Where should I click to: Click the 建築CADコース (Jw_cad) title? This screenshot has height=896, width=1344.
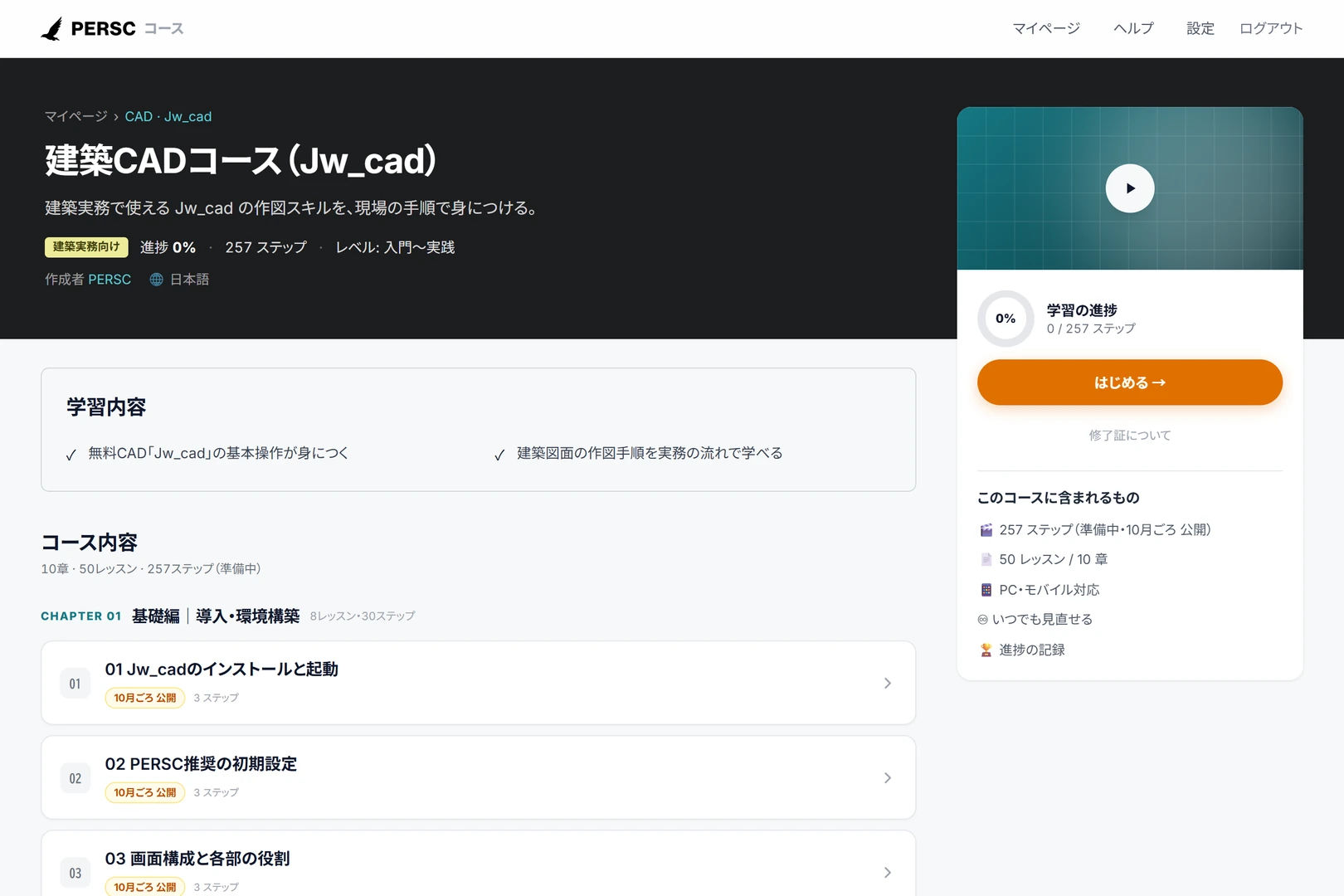click(241, 160)
